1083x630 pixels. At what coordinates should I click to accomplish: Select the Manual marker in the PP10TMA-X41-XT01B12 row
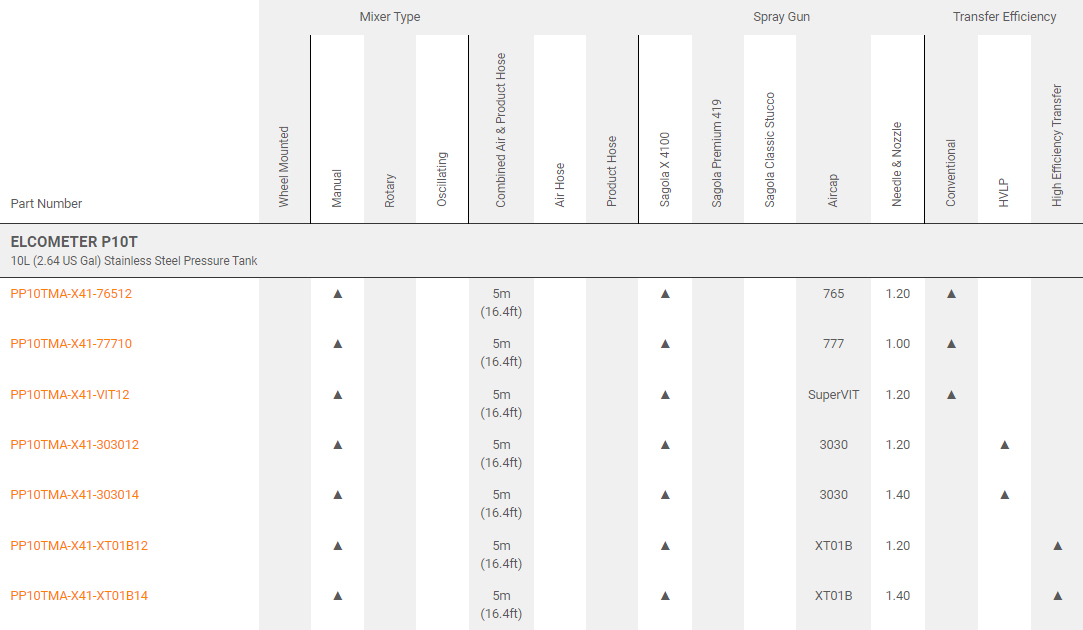point(338,546)
